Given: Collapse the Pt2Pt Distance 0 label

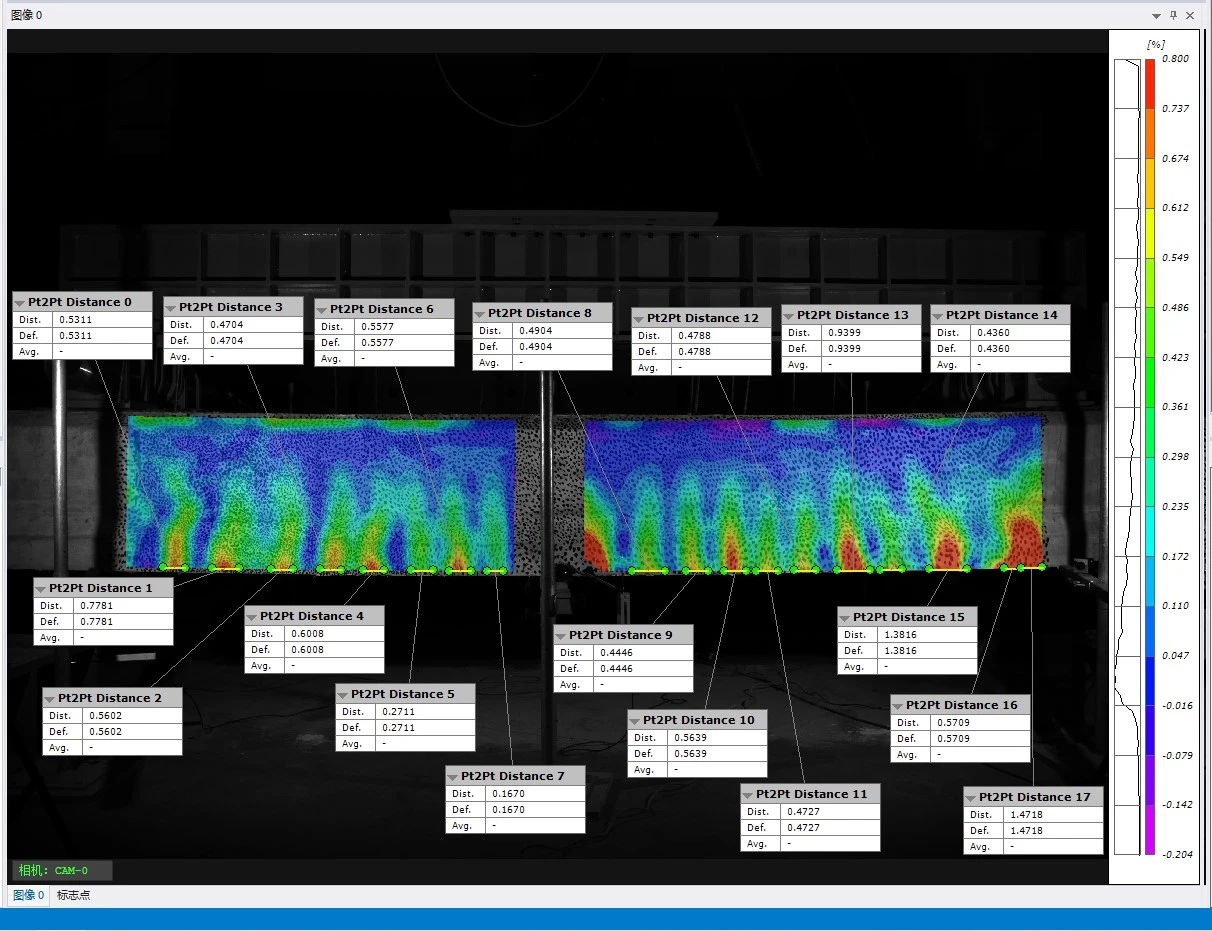Looking at the screenshot, I should [x=20, y=303].
